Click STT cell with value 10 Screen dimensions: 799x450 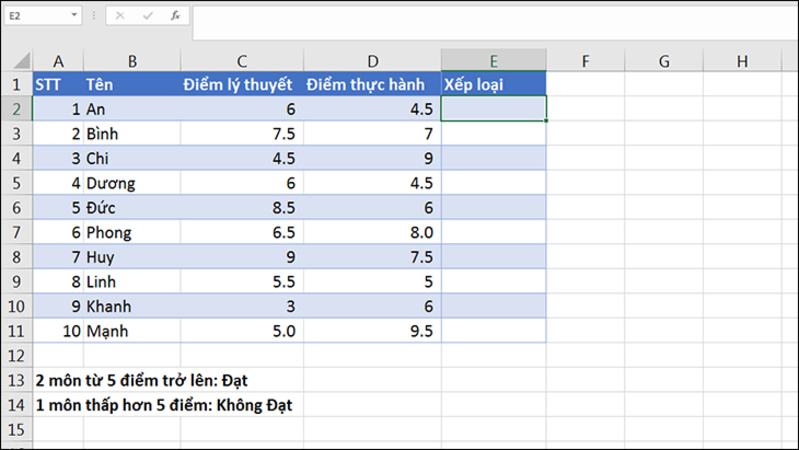click(58, 331)
